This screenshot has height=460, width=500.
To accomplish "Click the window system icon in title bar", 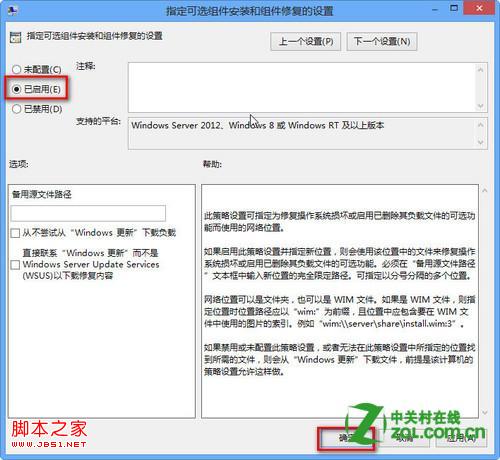I will point(12,11).
